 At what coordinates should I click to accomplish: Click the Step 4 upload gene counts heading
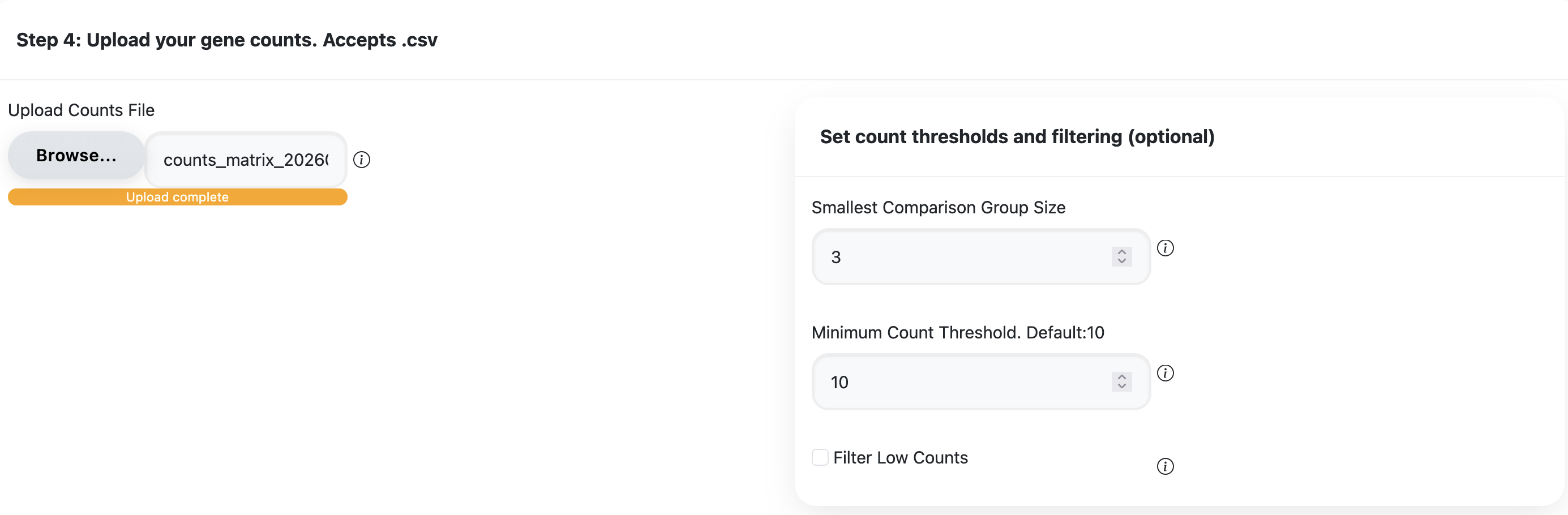pos(226,40)
